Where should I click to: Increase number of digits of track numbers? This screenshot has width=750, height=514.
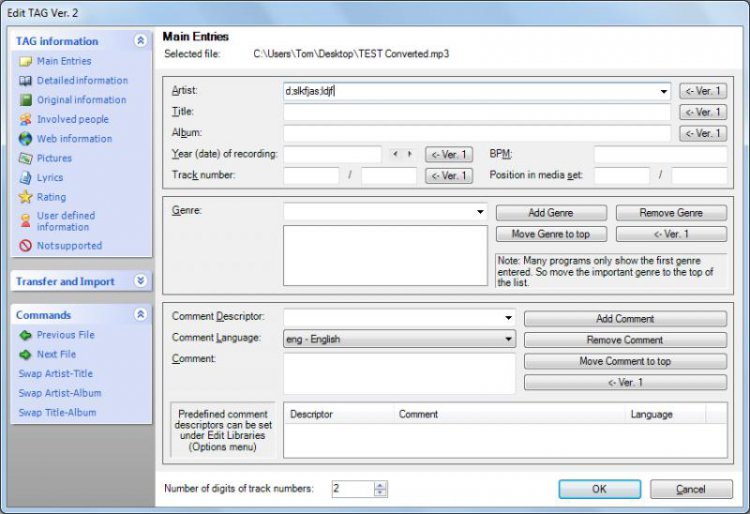tap(380, 485)
